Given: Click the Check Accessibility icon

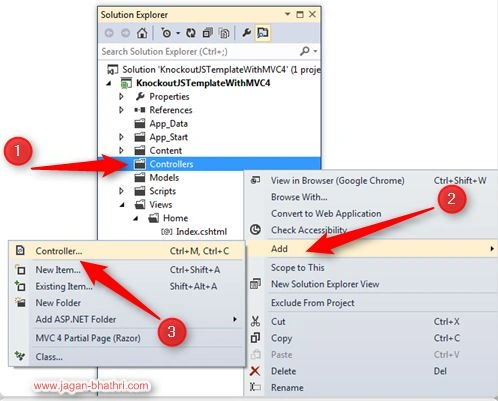Looking at the screenshot, I should tap(255, 229).
